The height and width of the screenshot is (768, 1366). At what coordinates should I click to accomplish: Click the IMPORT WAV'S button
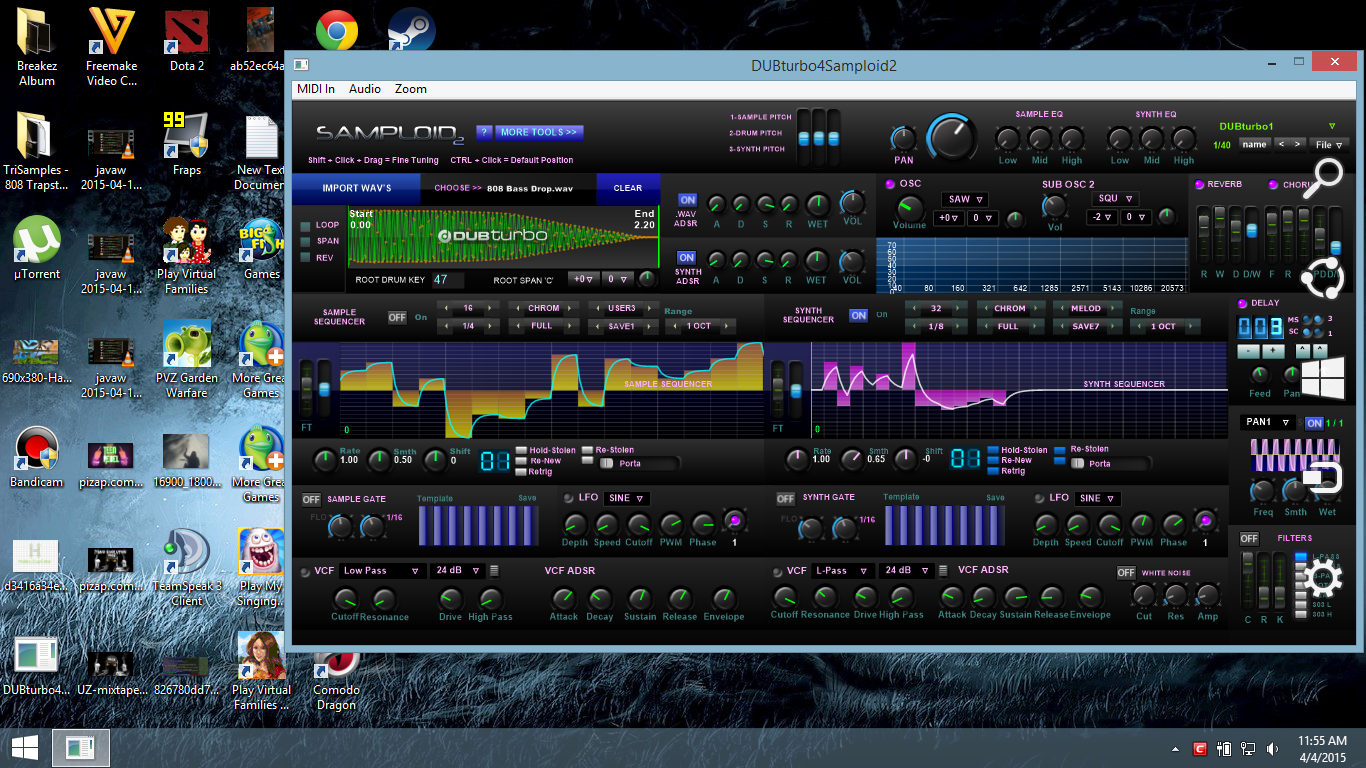356,188
